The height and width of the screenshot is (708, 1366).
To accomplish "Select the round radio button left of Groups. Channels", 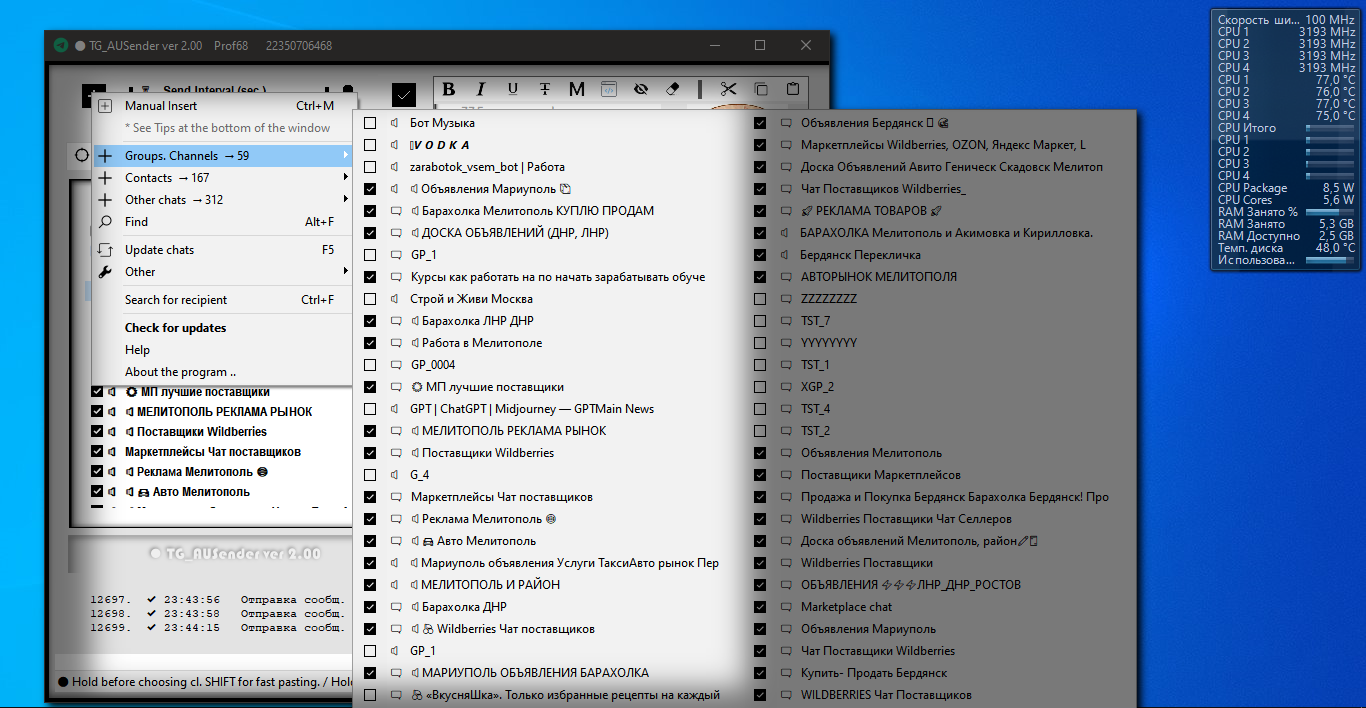I will pos(82,156).
